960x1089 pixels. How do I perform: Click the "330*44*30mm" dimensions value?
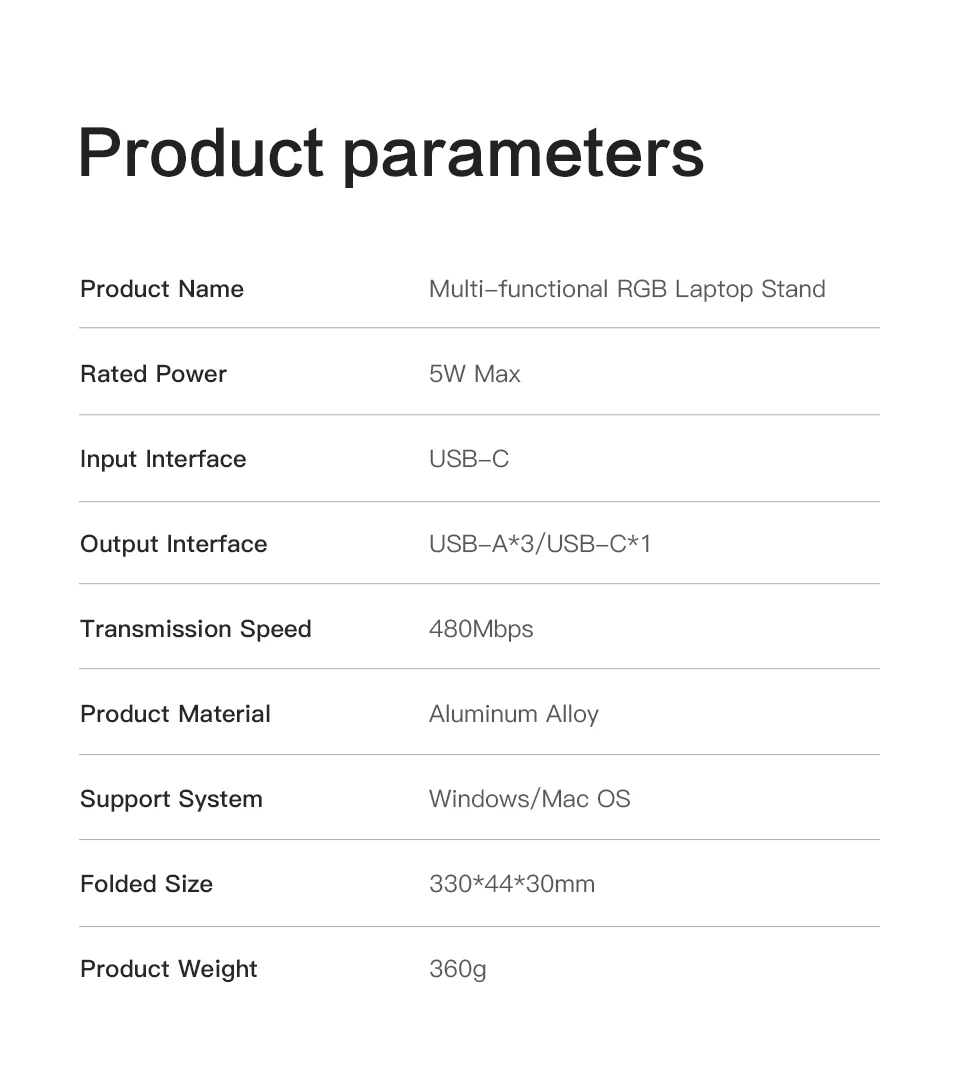pos(512,884)
